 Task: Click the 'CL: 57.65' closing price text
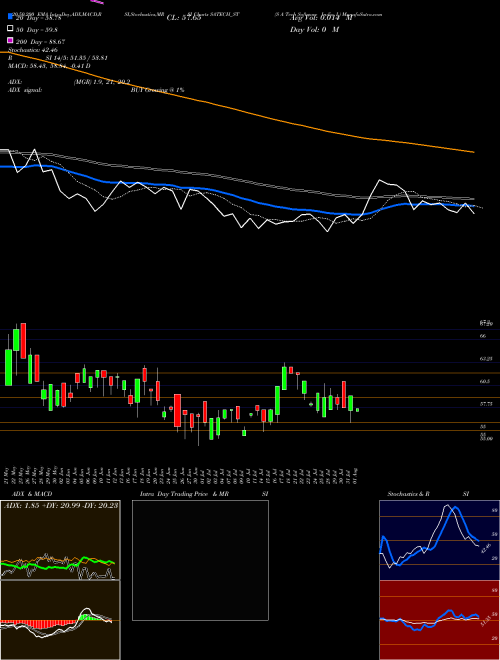coord(184,18)
